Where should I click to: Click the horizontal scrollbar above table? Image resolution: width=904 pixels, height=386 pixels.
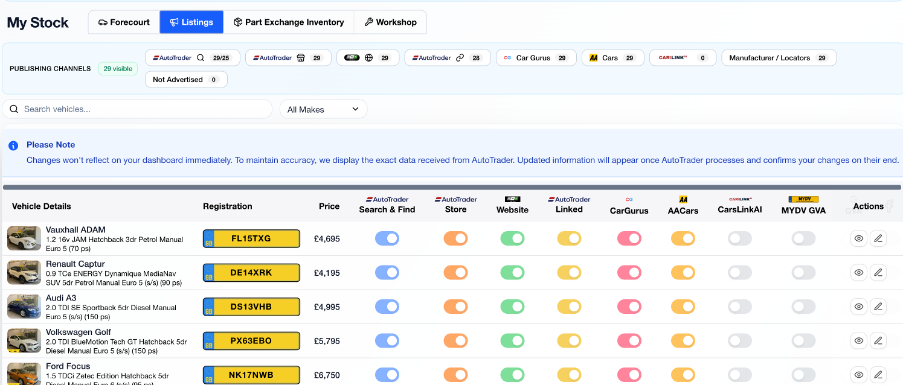(x=452, y=187)
